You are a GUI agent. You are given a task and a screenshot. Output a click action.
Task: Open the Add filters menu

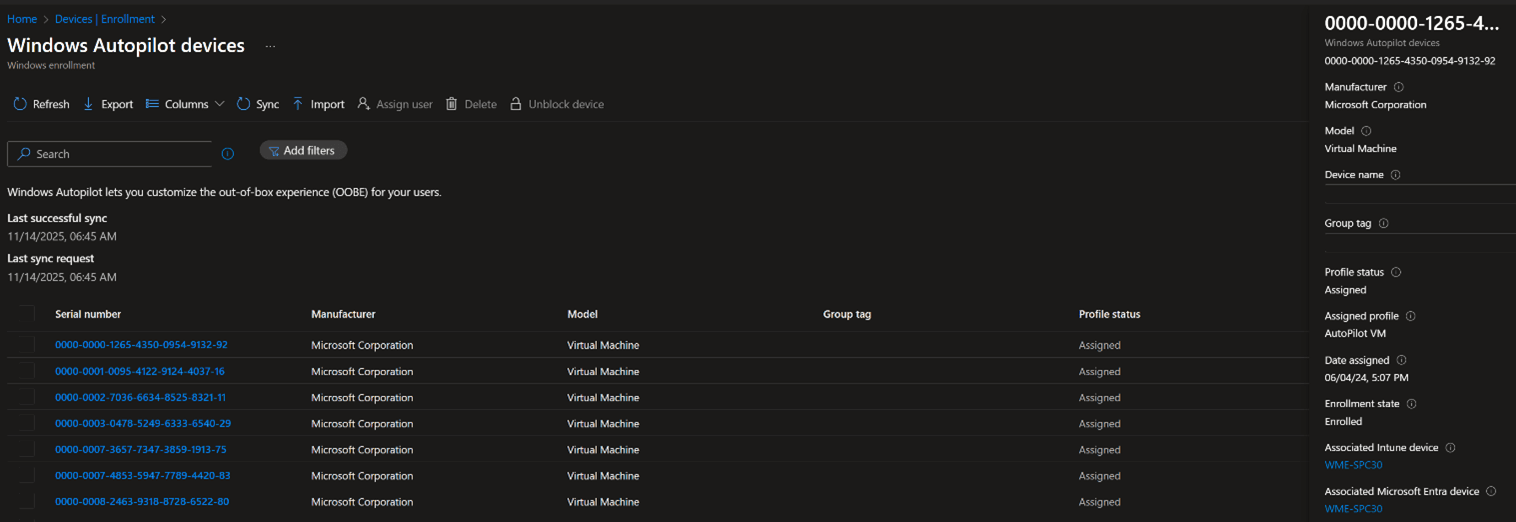(303, 150)
